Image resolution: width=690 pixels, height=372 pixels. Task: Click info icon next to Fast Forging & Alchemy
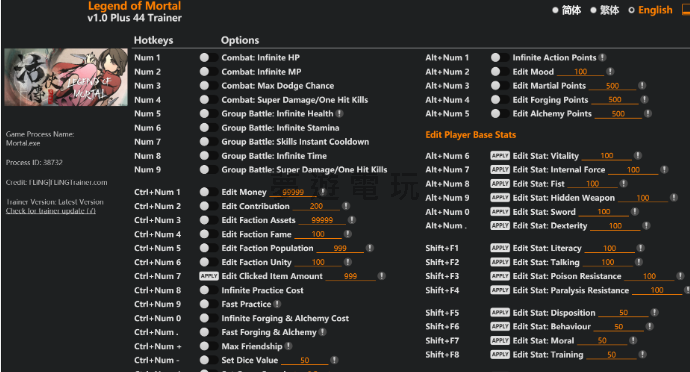[x=323, y=332]
